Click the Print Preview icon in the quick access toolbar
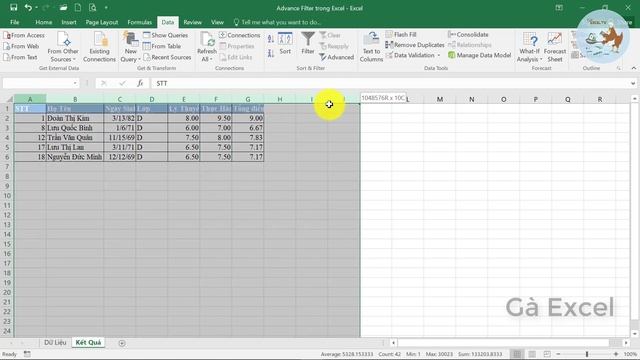The image size is (640, 360). [x=93, y=7]
